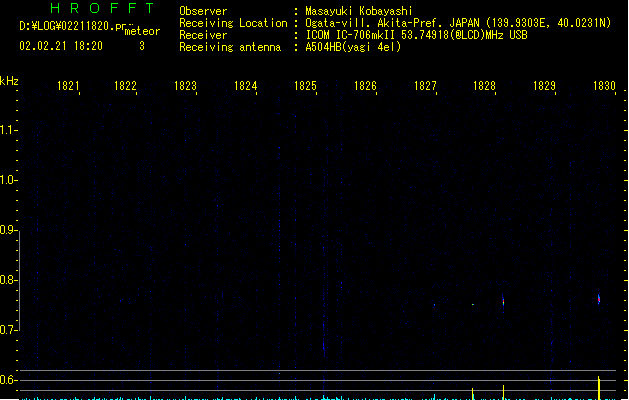Click the meteor echo just after 1828
The width and height of the screenshot is (629, 400).
pyautogui.click(x=503, y=301)
